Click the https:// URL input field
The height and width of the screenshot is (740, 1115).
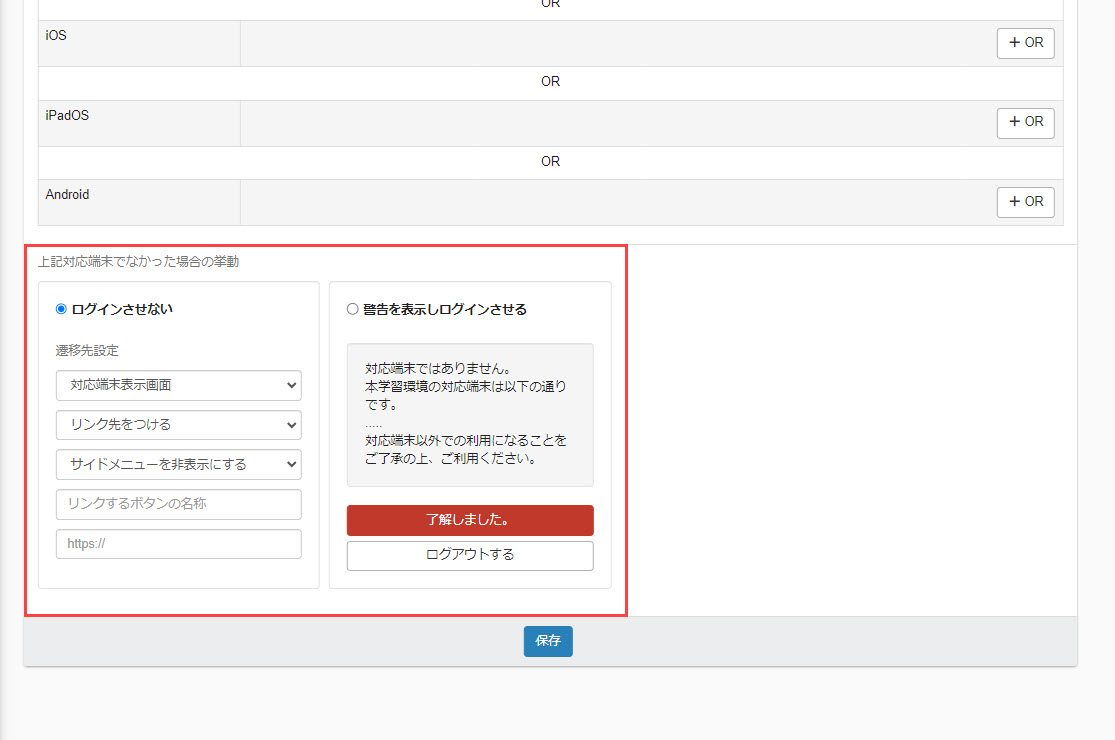click(178, 543)
